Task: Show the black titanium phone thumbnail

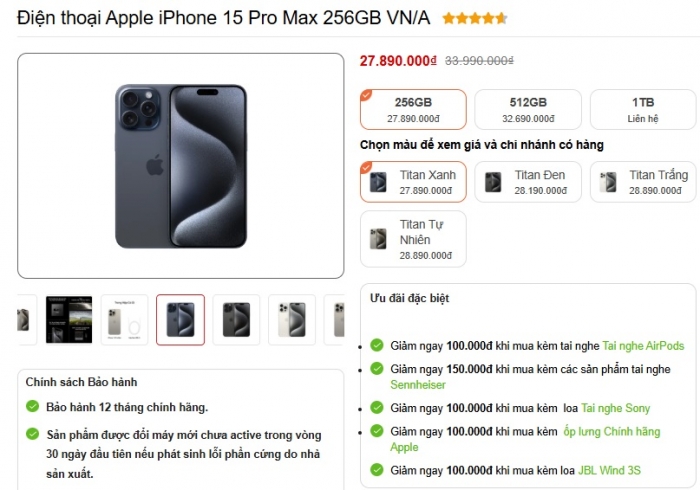Action: pyautogui.click(x=236, y=320)
